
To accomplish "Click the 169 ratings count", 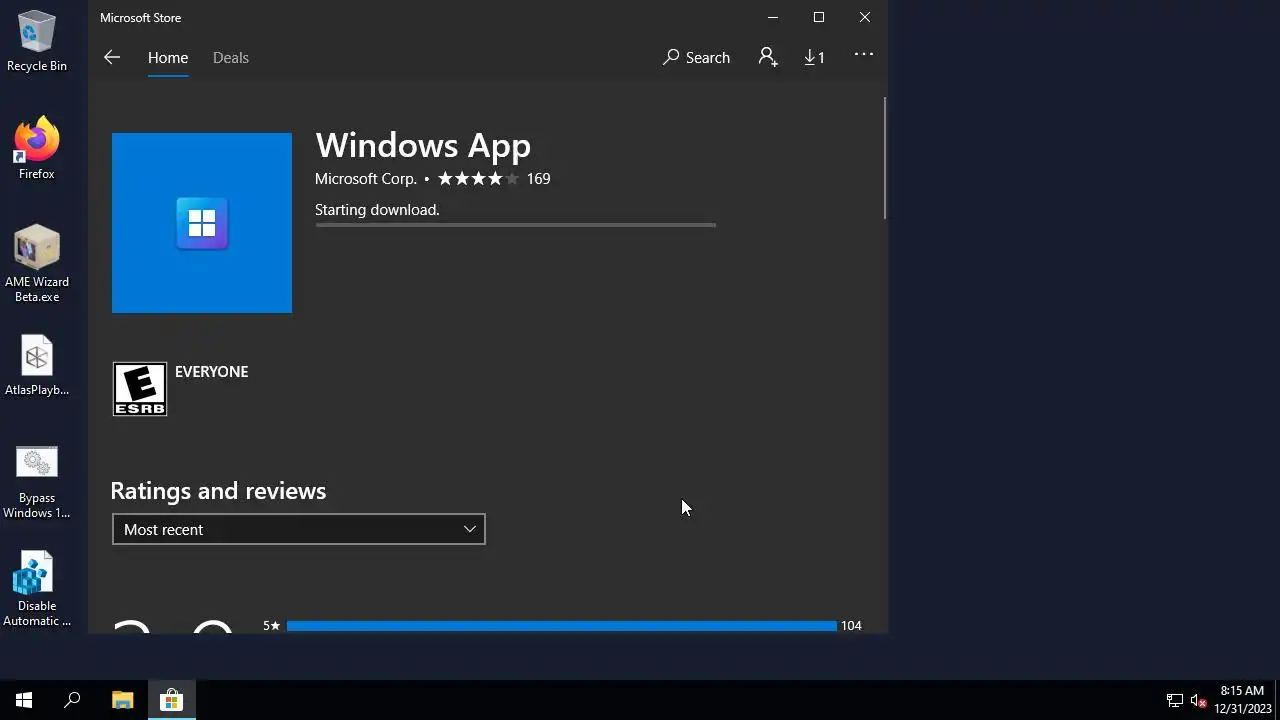I will click(538, 179).
